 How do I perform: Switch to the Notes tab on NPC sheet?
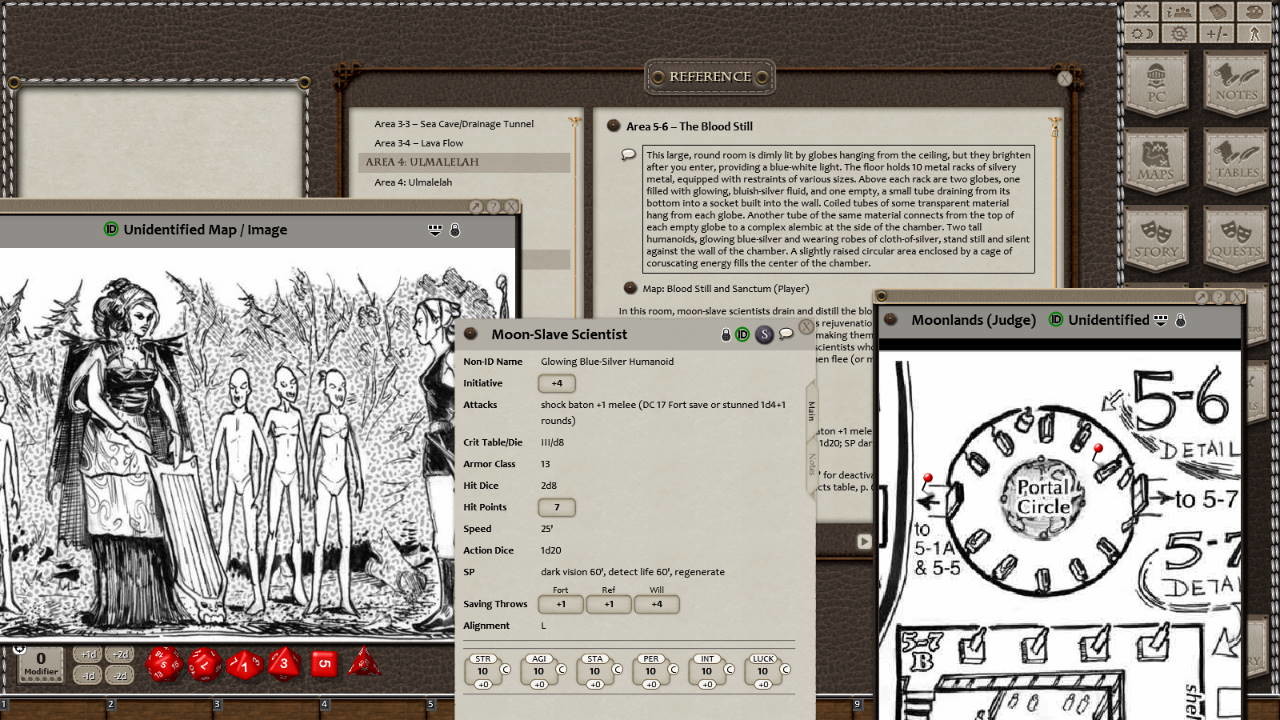pyautogui.click(x=811, y=463)
